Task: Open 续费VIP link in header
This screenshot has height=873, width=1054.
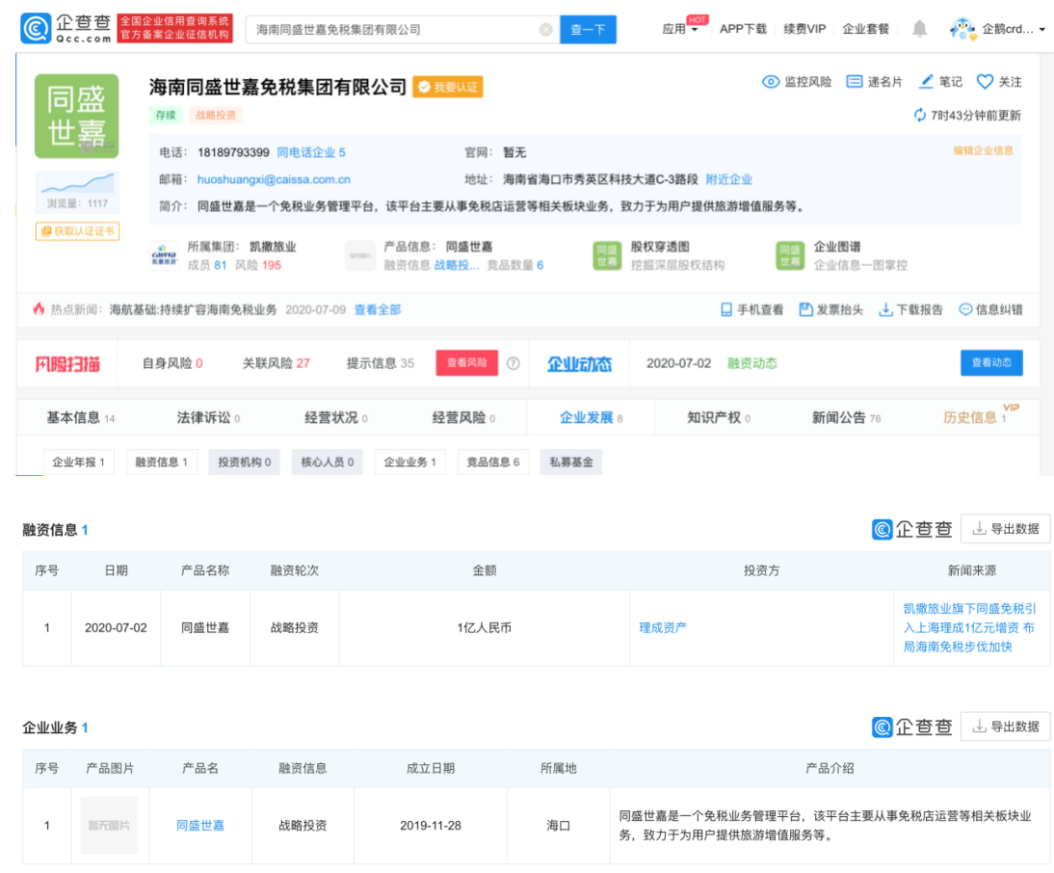Action: (x=805, y=29)
